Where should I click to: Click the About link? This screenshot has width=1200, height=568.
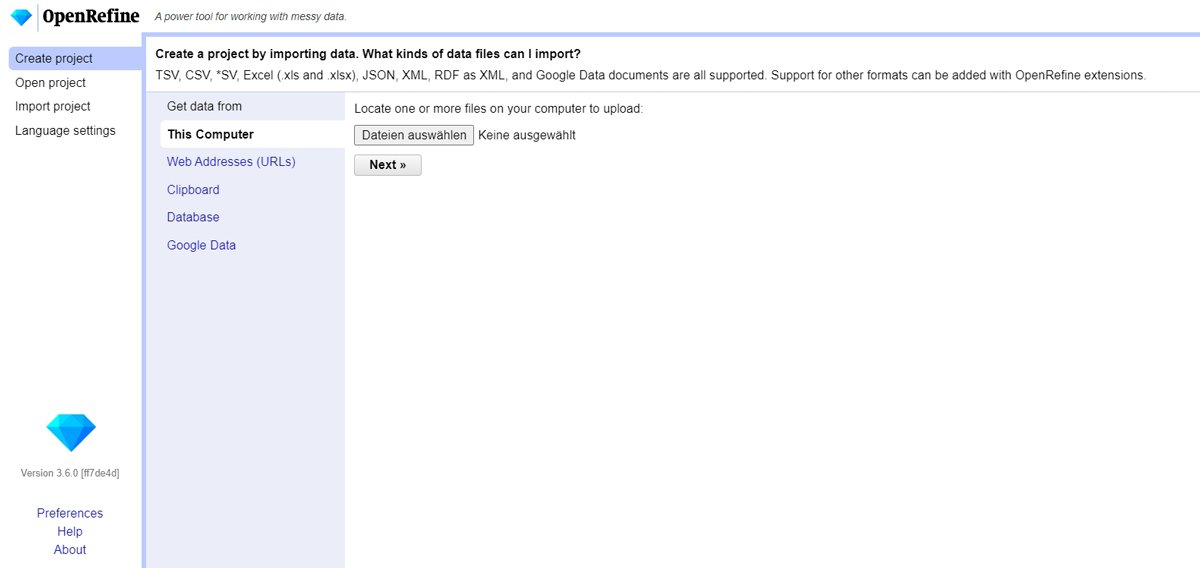[x=70, y=550]
